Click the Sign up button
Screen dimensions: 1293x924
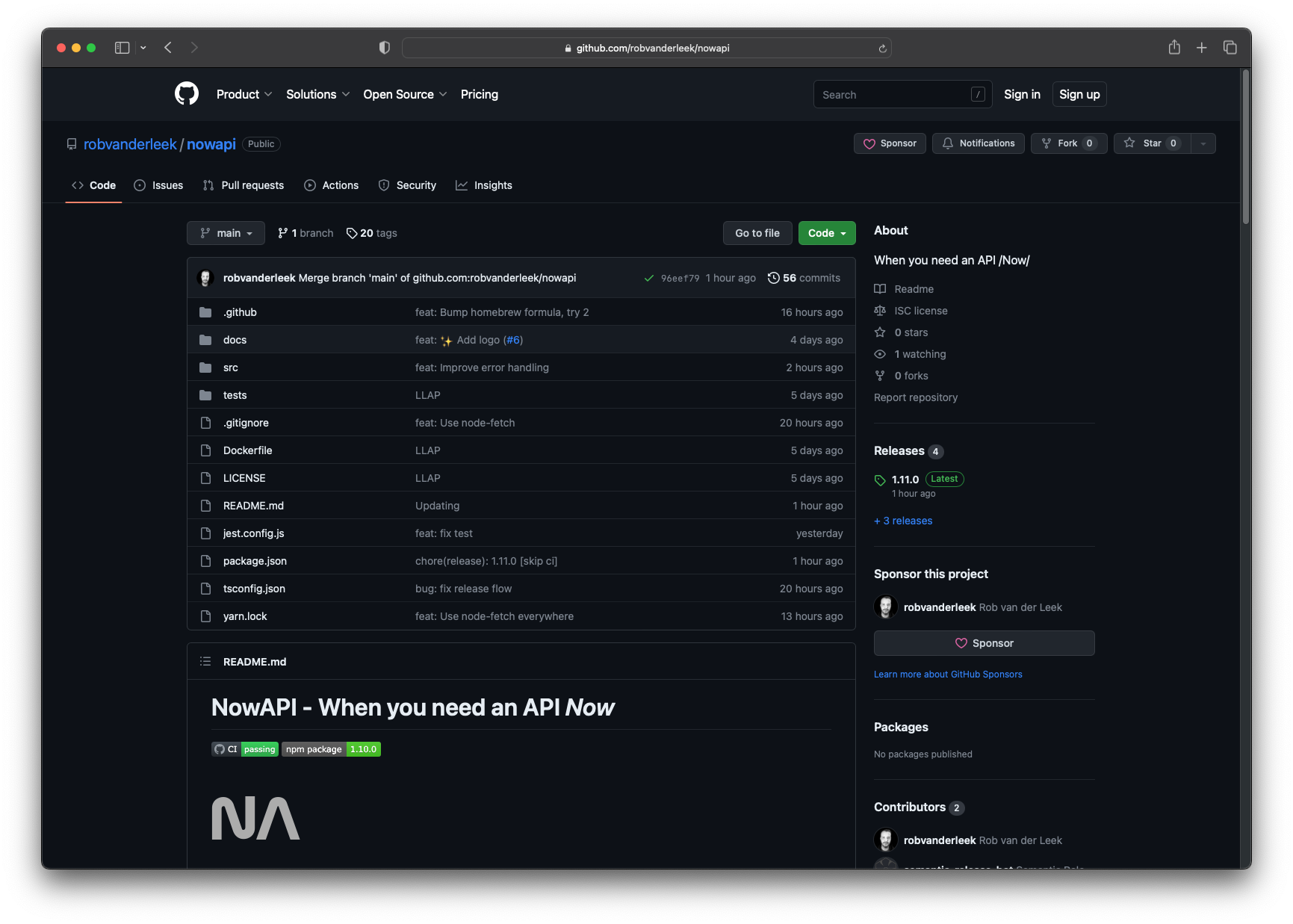click(1079, 94)
